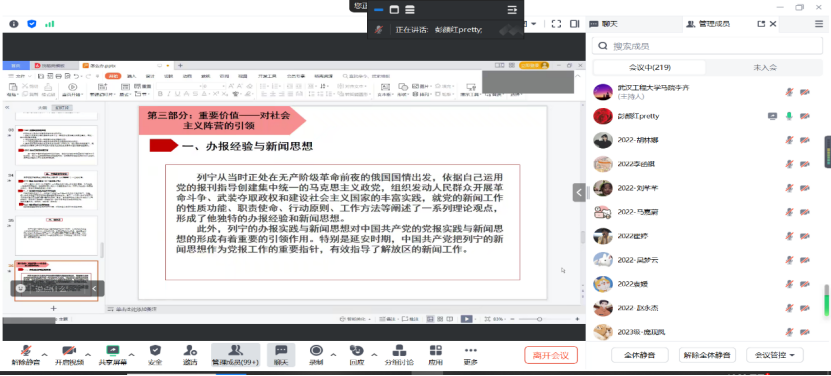Open the 安全 shield settings in meeting toolbar
Screen dimensions: 831x376
[x=155, y=351]
